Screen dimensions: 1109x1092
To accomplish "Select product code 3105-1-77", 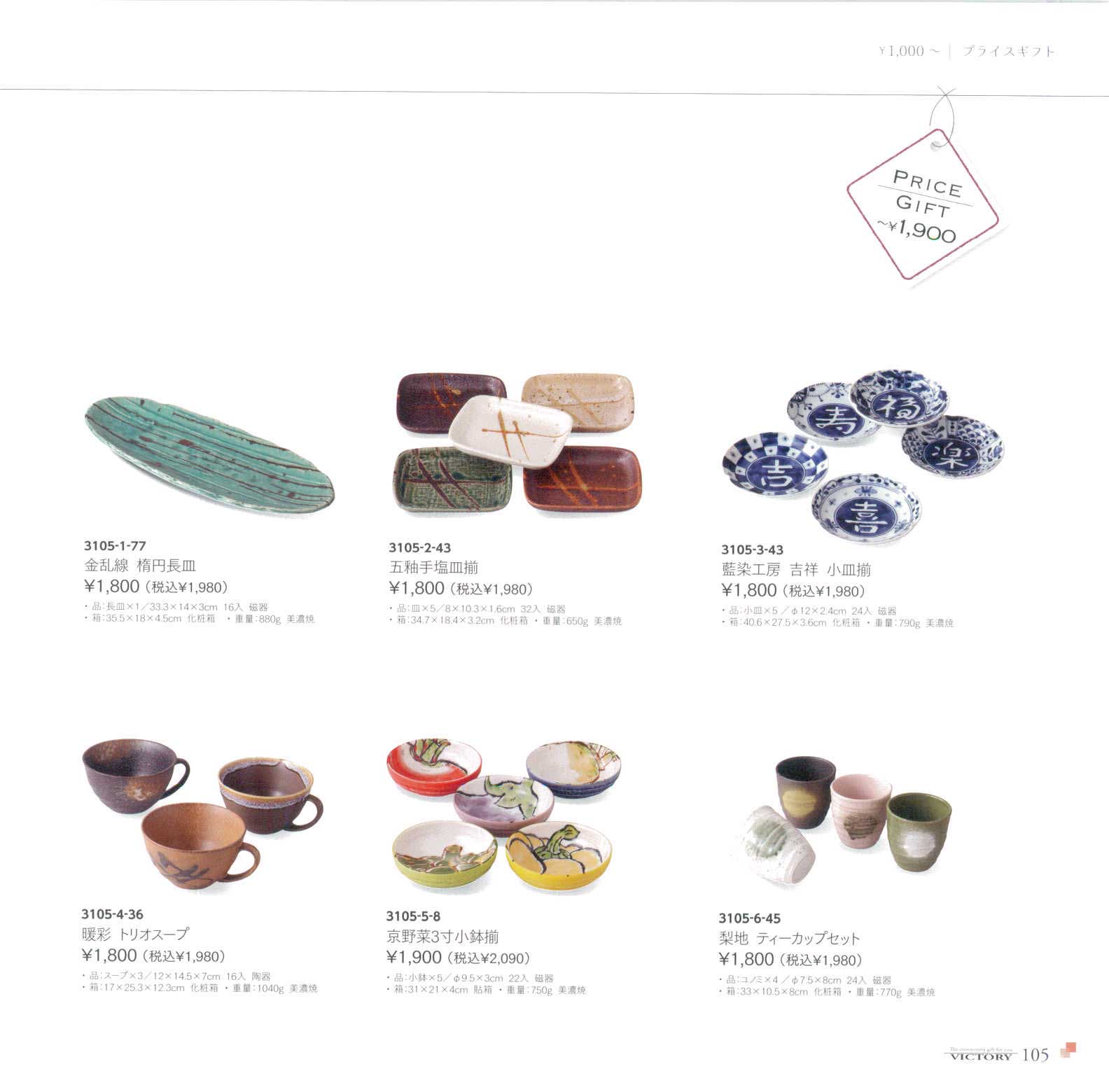I will tap(115, 546).
